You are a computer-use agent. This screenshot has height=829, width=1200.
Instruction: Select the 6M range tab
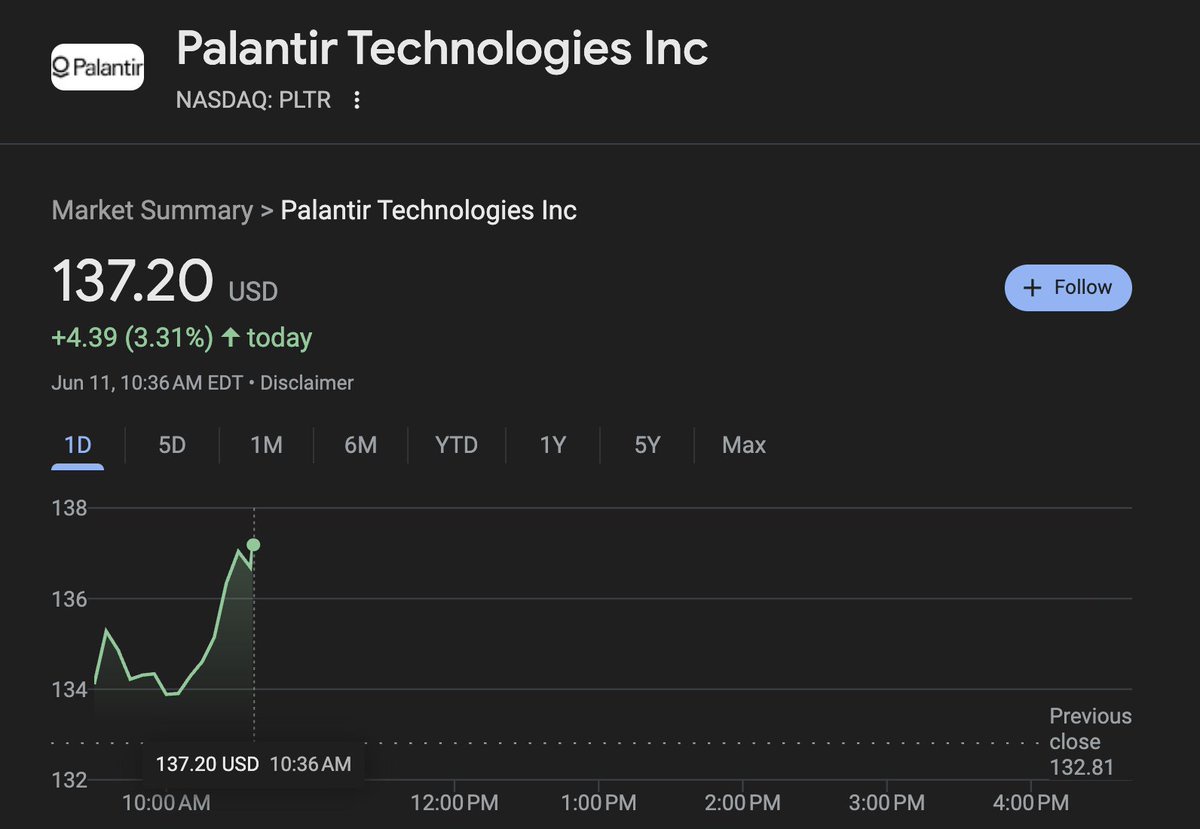(x=360, y=445)
